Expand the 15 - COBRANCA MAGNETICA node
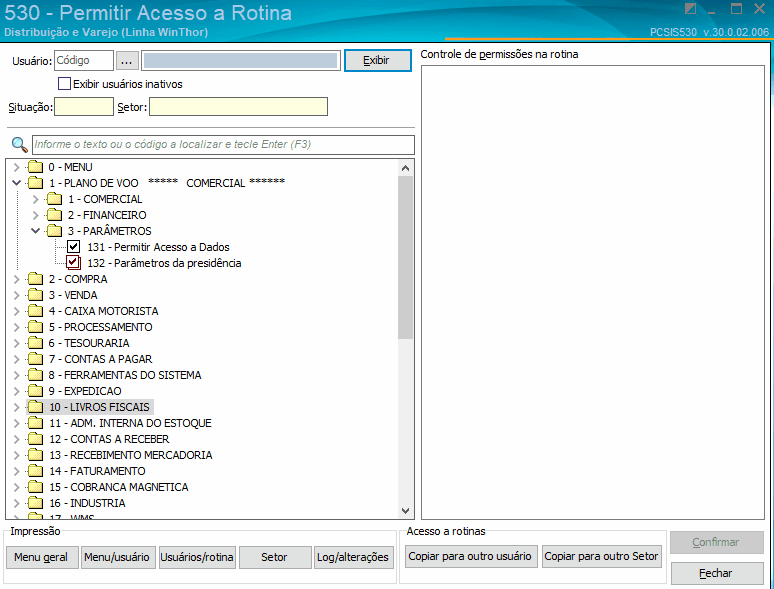Screen dimensions: 774x589 point(16,487)
